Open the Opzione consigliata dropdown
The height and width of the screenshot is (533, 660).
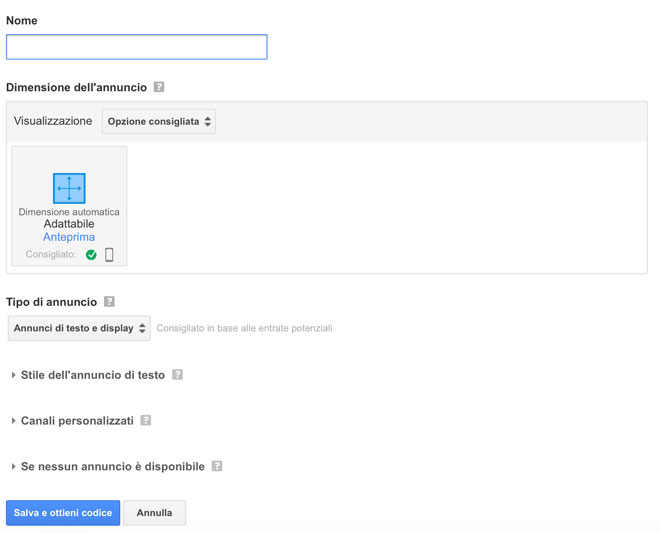tap(159, 121)
